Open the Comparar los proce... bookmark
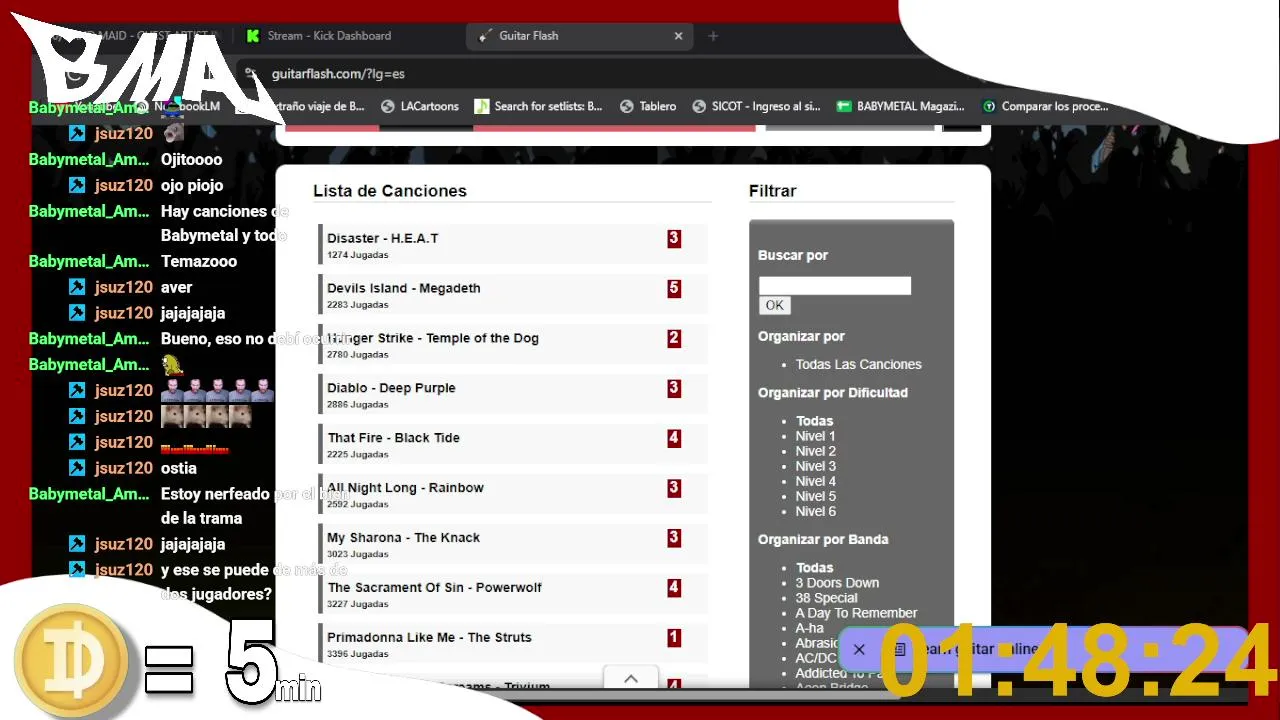 coord(1045,106)
